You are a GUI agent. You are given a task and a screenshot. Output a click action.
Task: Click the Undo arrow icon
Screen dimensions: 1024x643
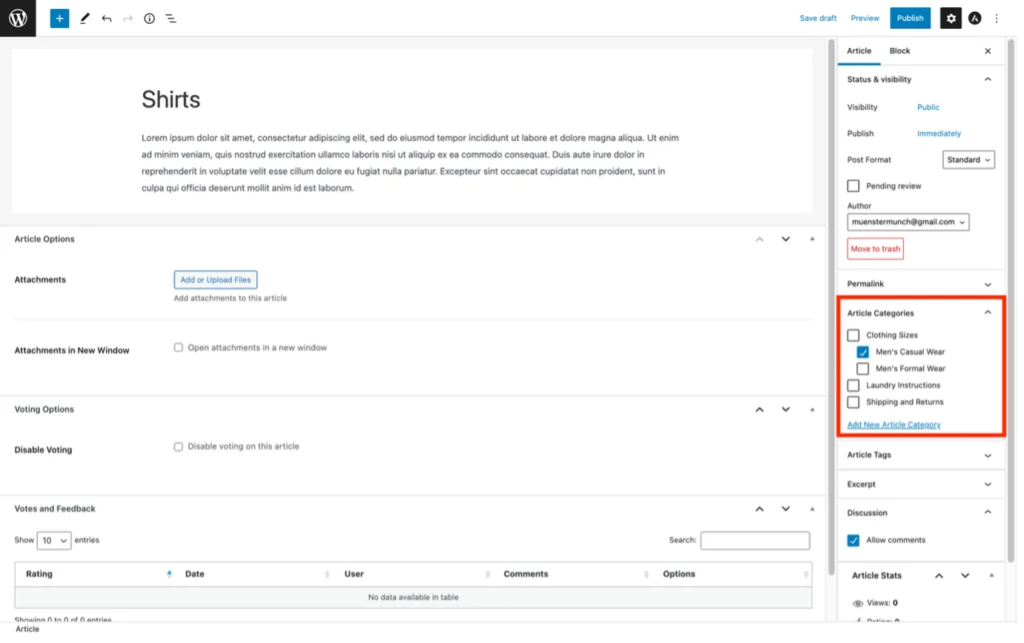(106, 18)
